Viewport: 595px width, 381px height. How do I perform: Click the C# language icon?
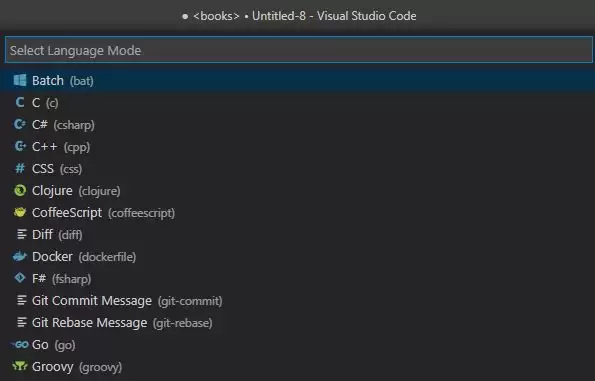20,124
